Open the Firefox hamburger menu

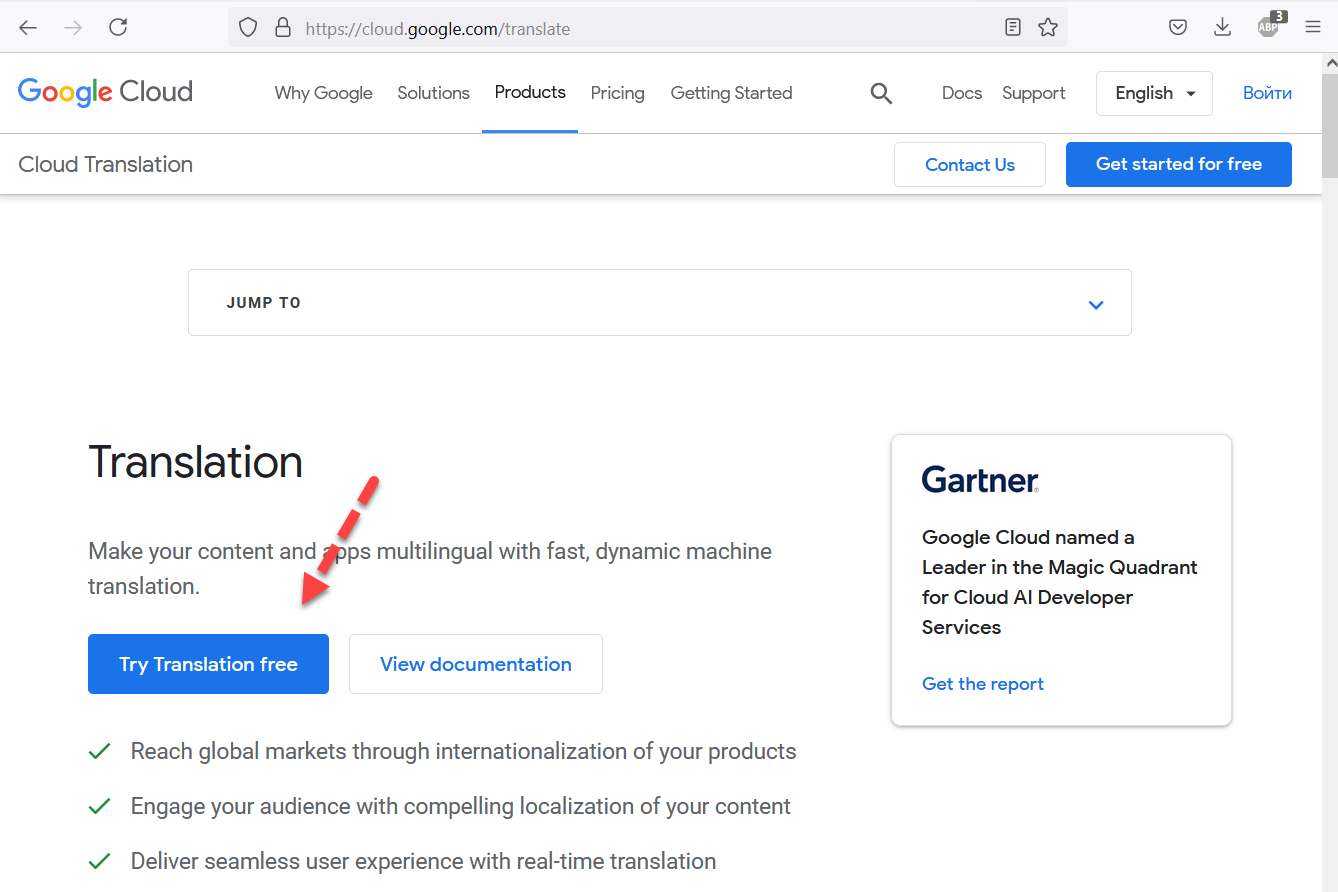pos(1313,28)
